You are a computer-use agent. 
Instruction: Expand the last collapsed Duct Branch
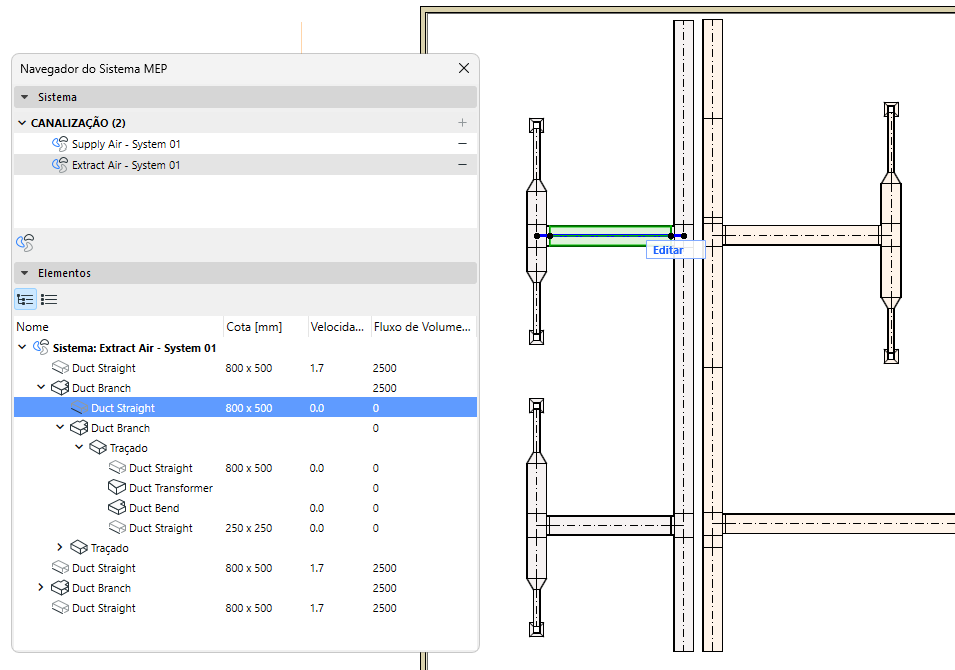click(41, 588)
